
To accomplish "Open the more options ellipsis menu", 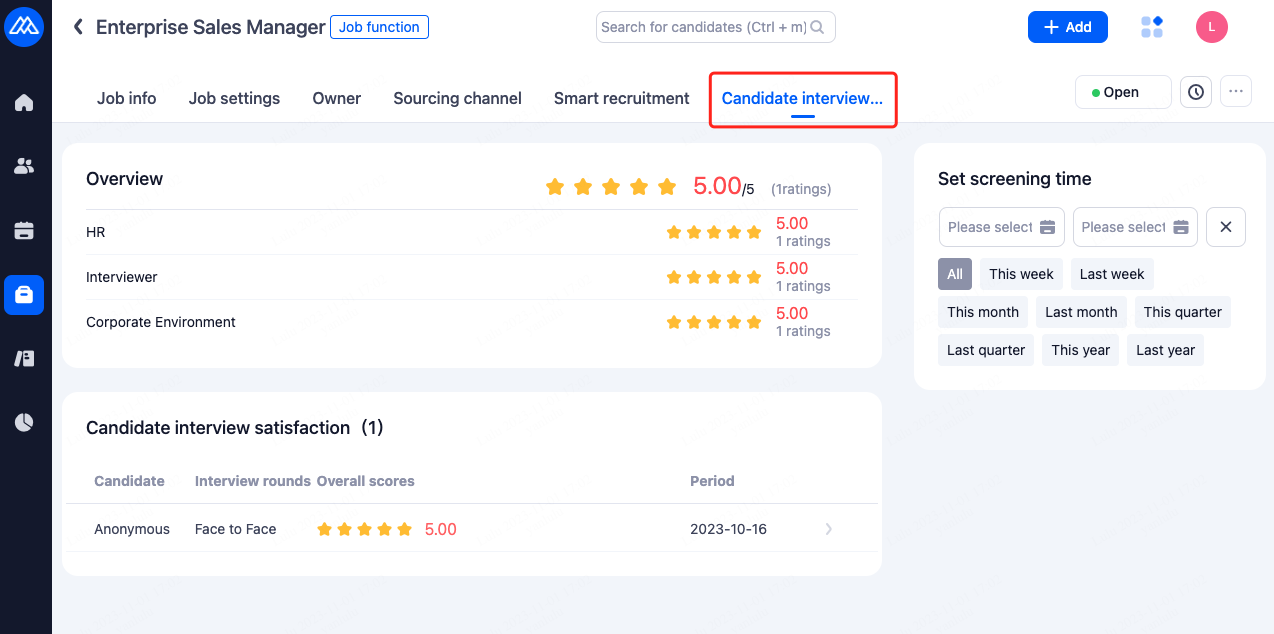I will 1236,92.
